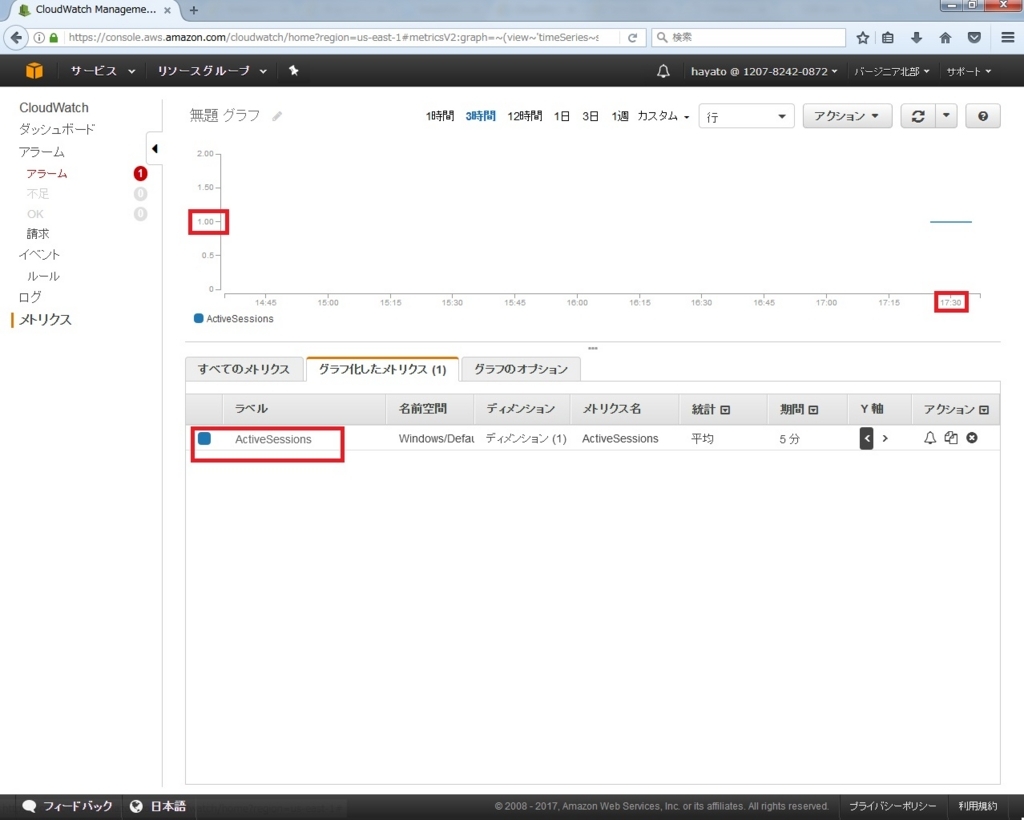Image resolution: width=1024 pixels, height=820 pixels.
Task: Open the bookmarks list icon in the toolbar
Action: (x=888, y=37)
